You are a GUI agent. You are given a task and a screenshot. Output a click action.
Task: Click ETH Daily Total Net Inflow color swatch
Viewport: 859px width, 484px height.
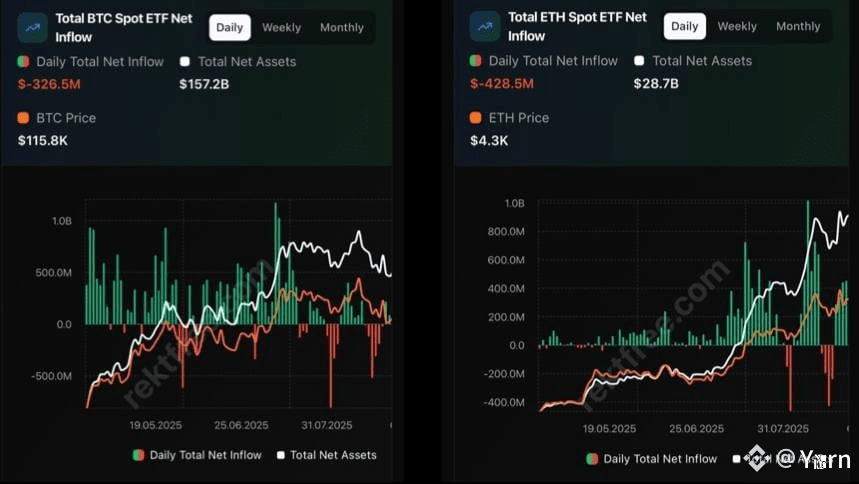pyautogui.click(x=476, y=61)
